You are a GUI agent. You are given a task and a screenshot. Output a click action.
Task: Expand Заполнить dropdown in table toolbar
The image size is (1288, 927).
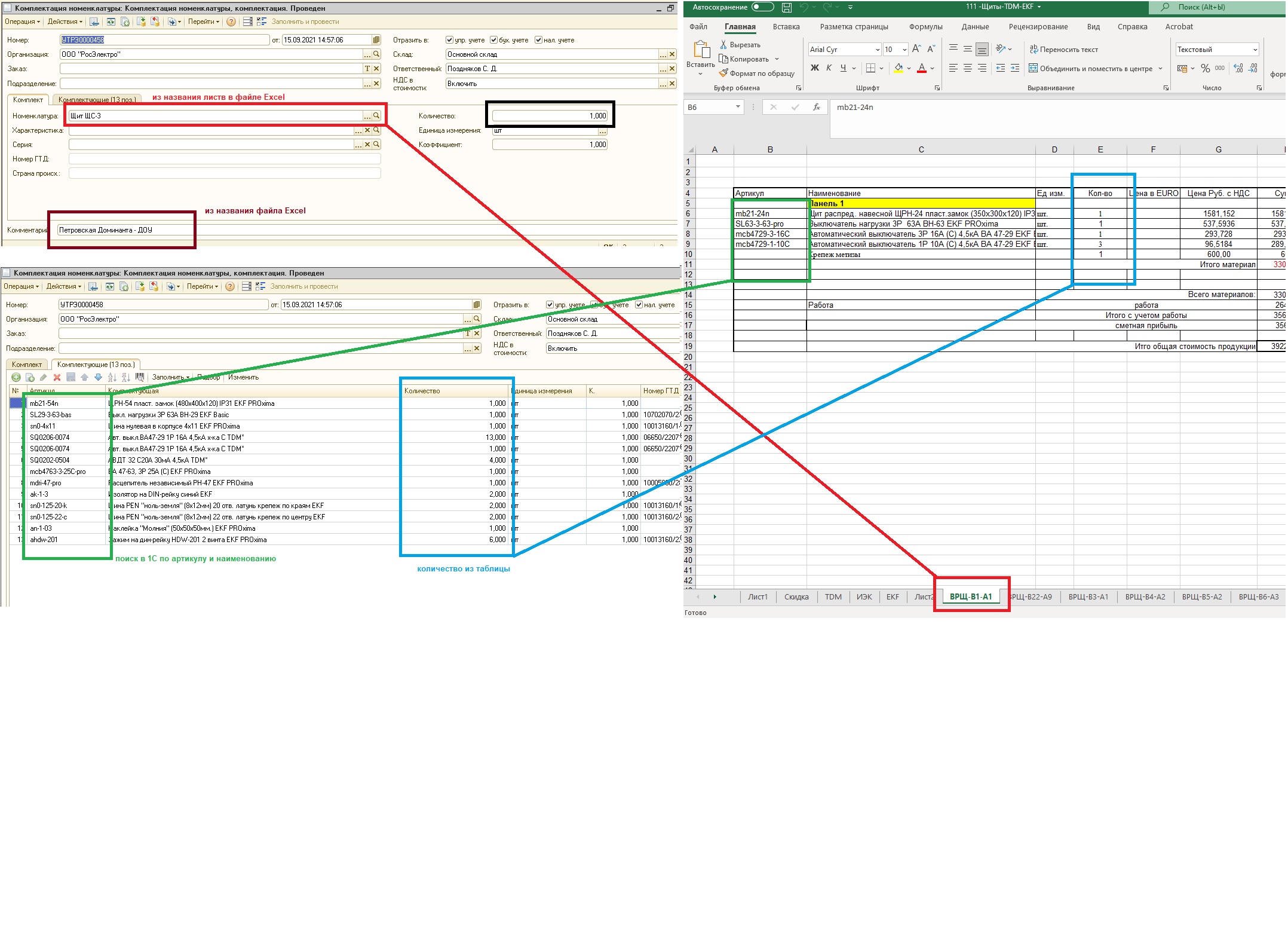point(188,378)
